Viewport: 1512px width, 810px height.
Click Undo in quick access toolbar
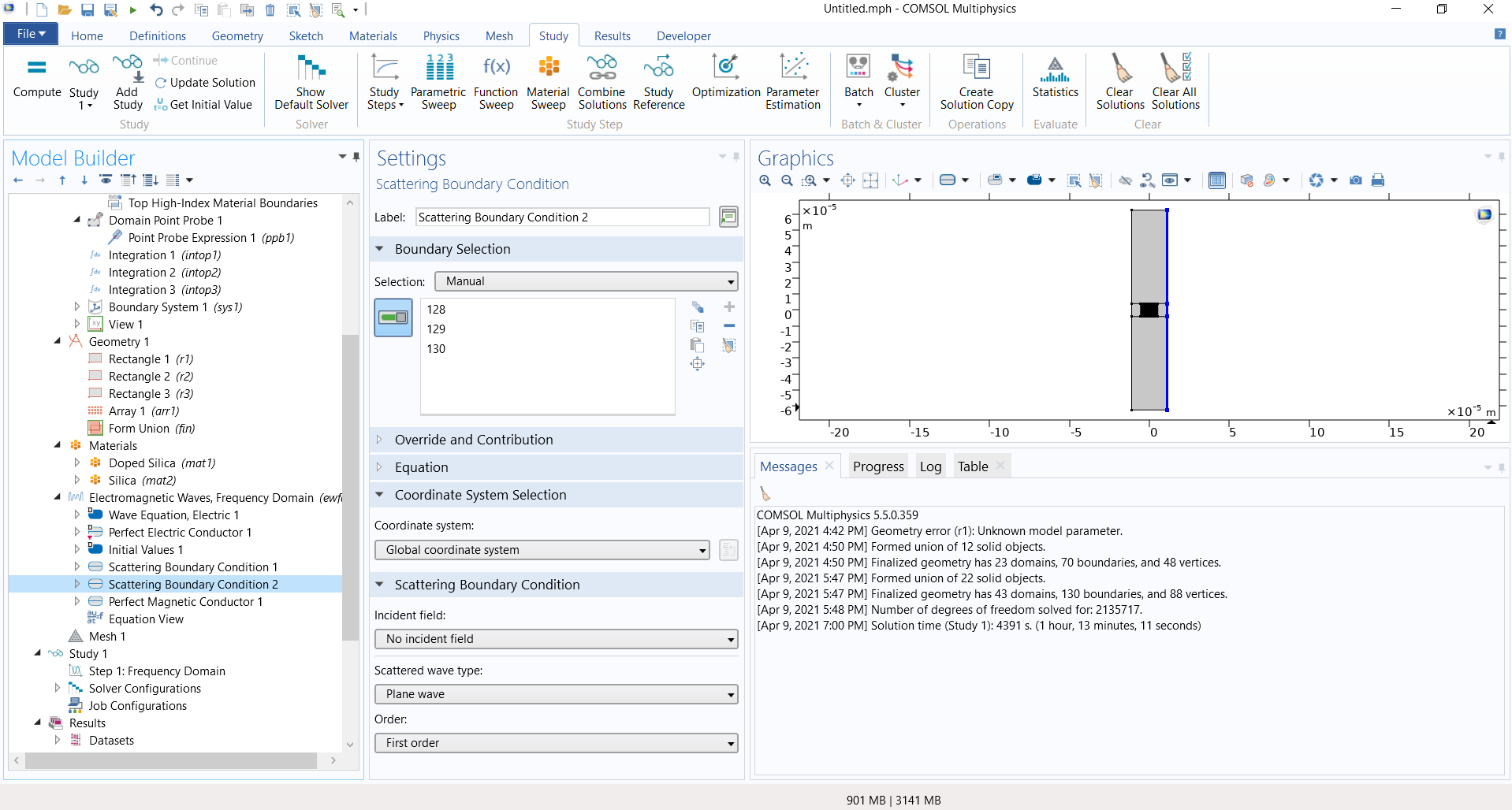pyautogui.click(x=156, y=10)
